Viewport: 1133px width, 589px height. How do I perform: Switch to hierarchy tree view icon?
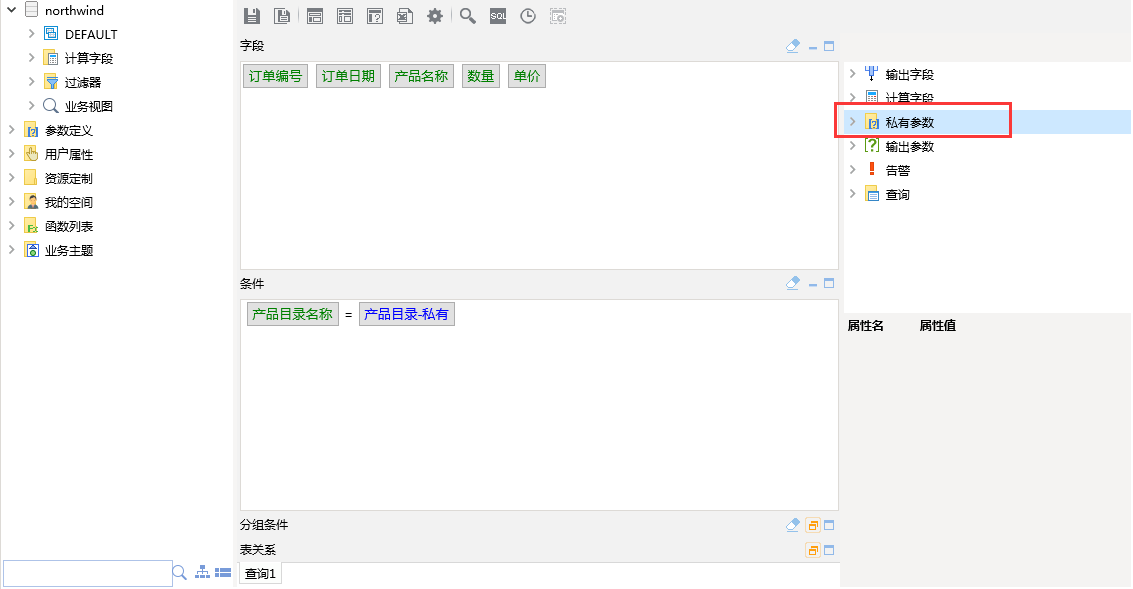202,572
